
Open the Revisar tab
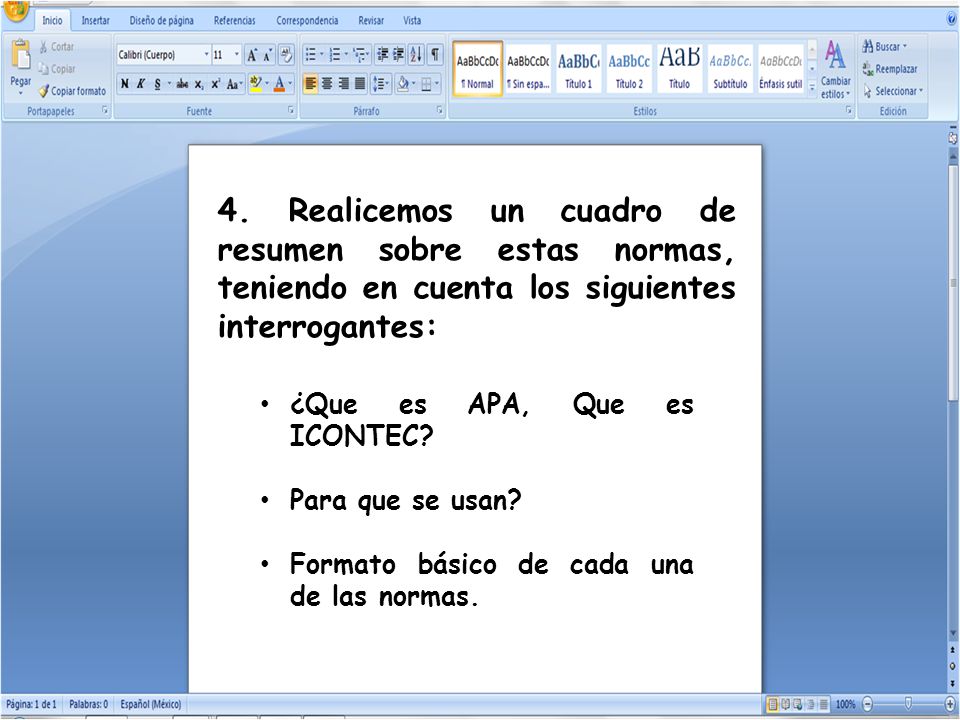point(371,20)
